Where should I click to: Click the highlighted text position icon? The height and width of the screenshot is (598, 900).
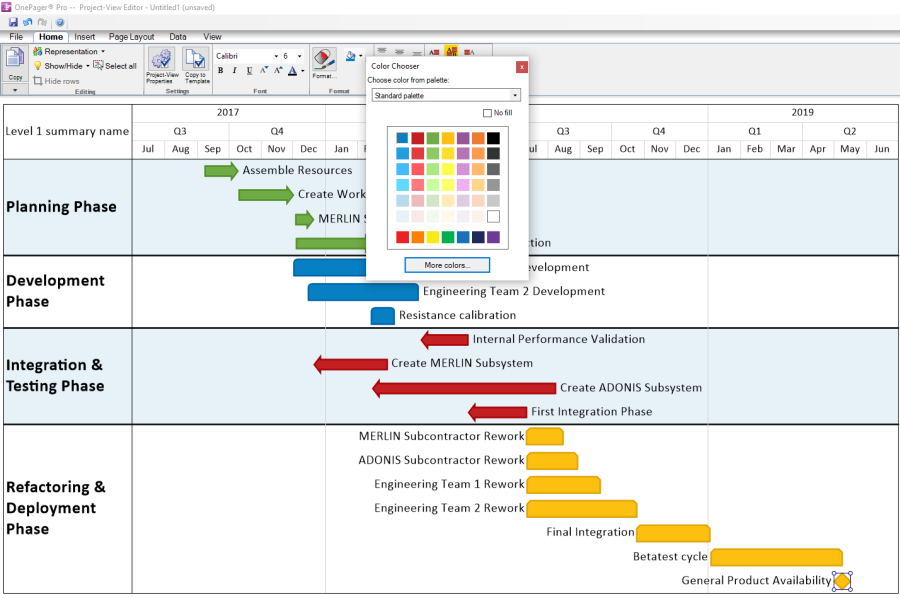click(x=452, y=52)
